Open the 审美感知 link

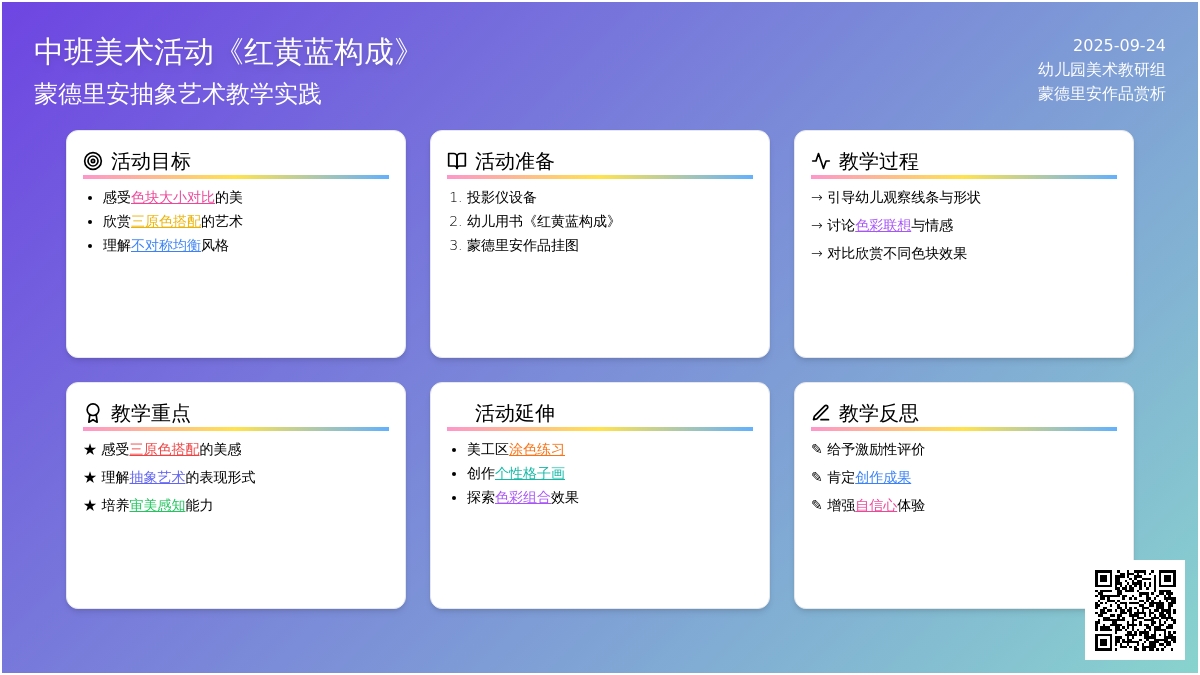[x=157, y=506]
